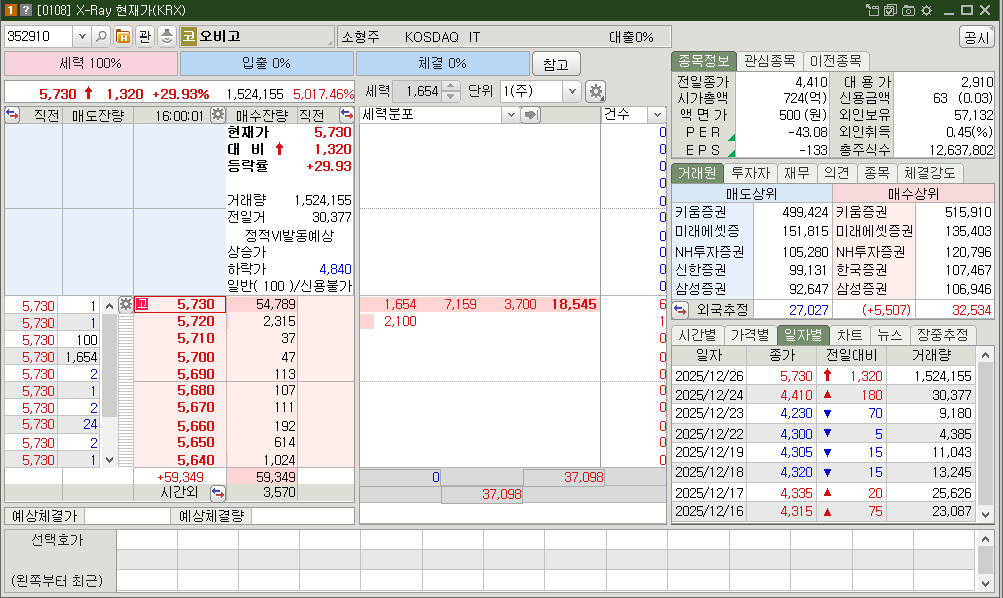The image size is (1003, 598).
Task: Toggle the pink 세력 100% bar
Action: 90,62
